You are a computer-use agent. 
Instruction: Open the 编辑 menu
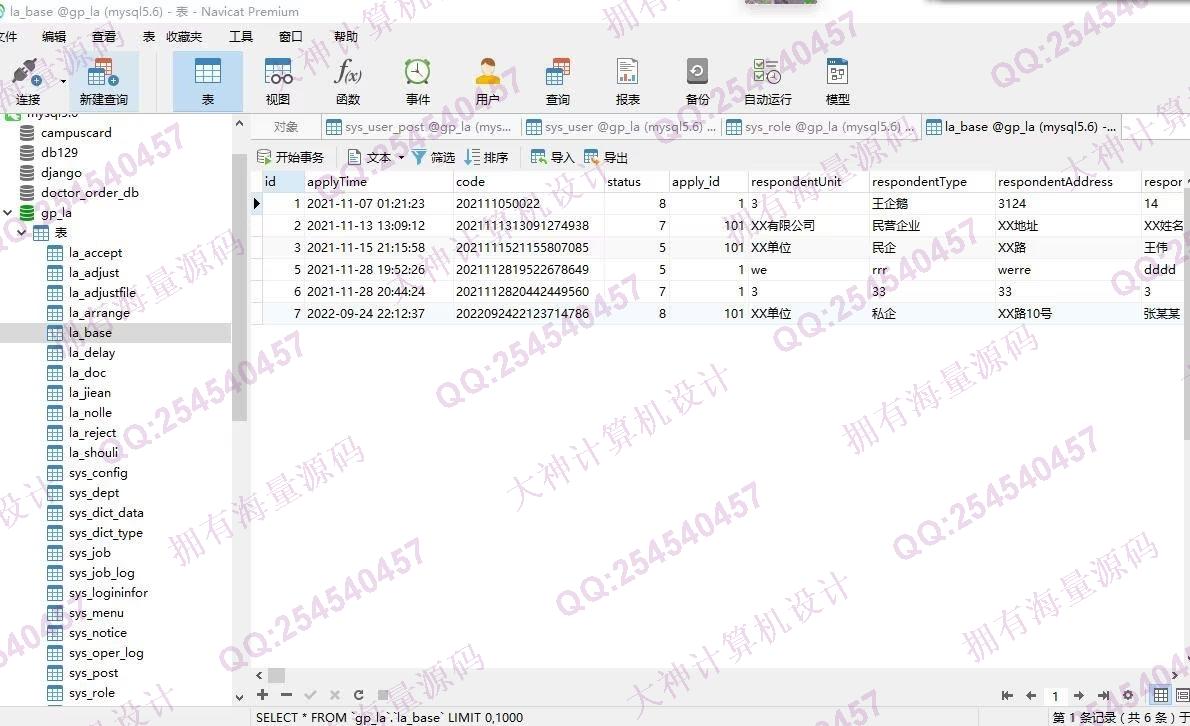pyautogui.click(x=54, y=36)
